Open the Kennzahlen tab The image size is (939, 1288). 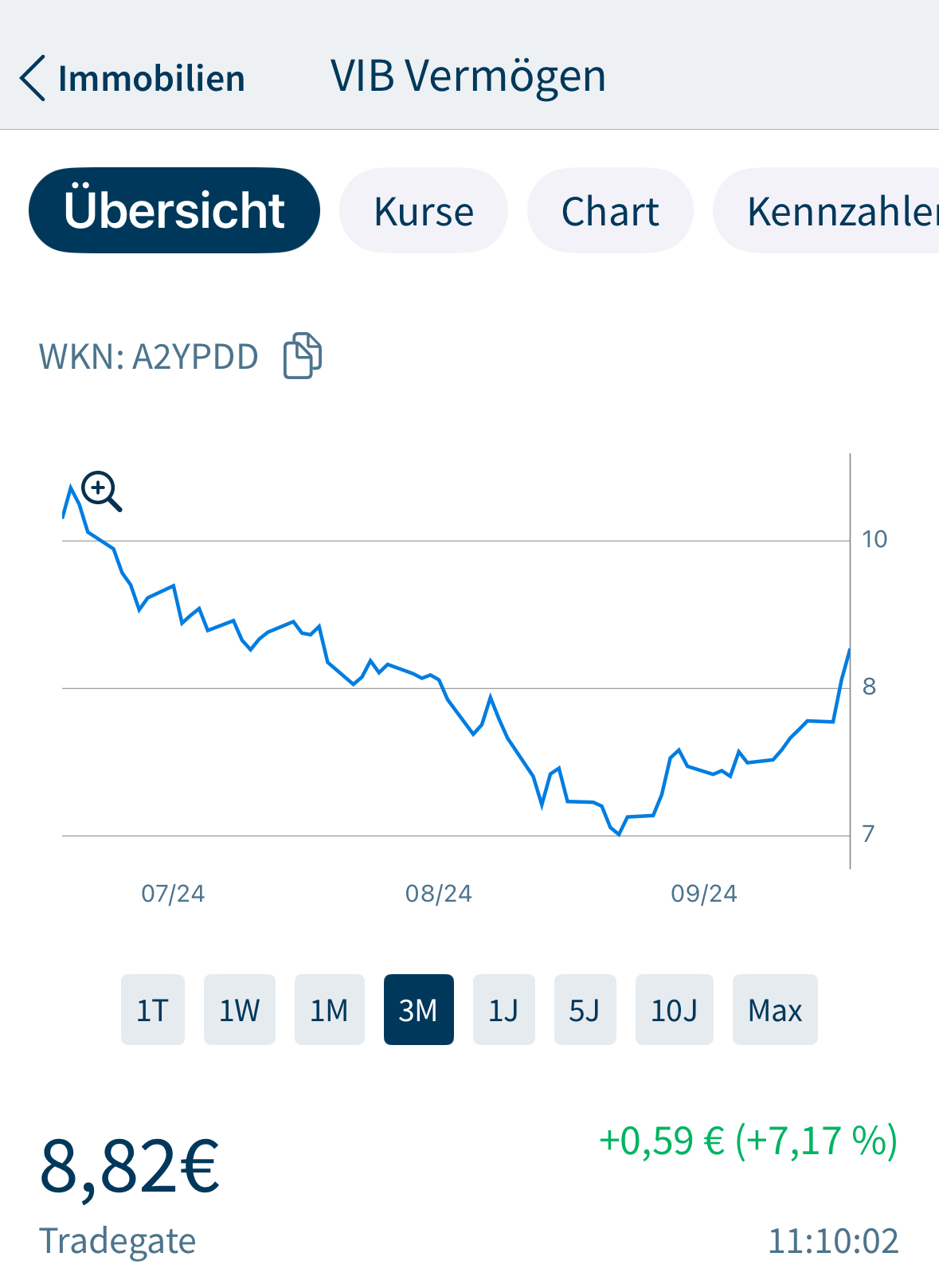(x=836, y=211)
